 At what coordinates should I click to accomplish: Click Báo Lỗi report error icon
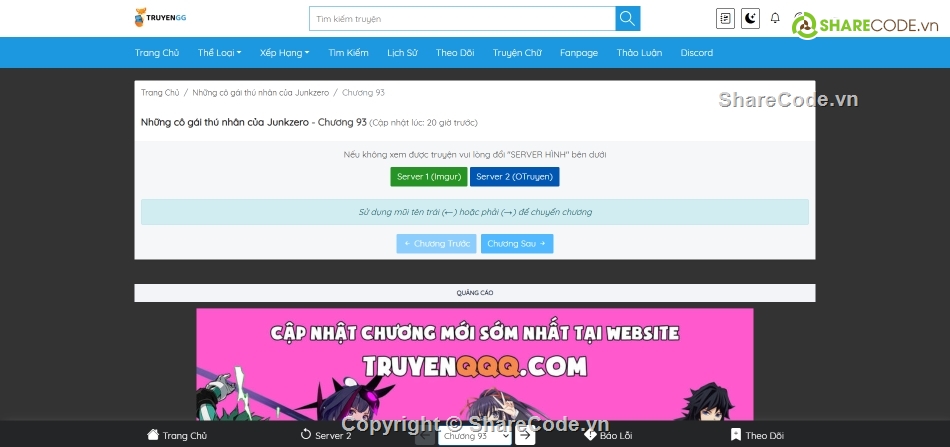[590, 435]
